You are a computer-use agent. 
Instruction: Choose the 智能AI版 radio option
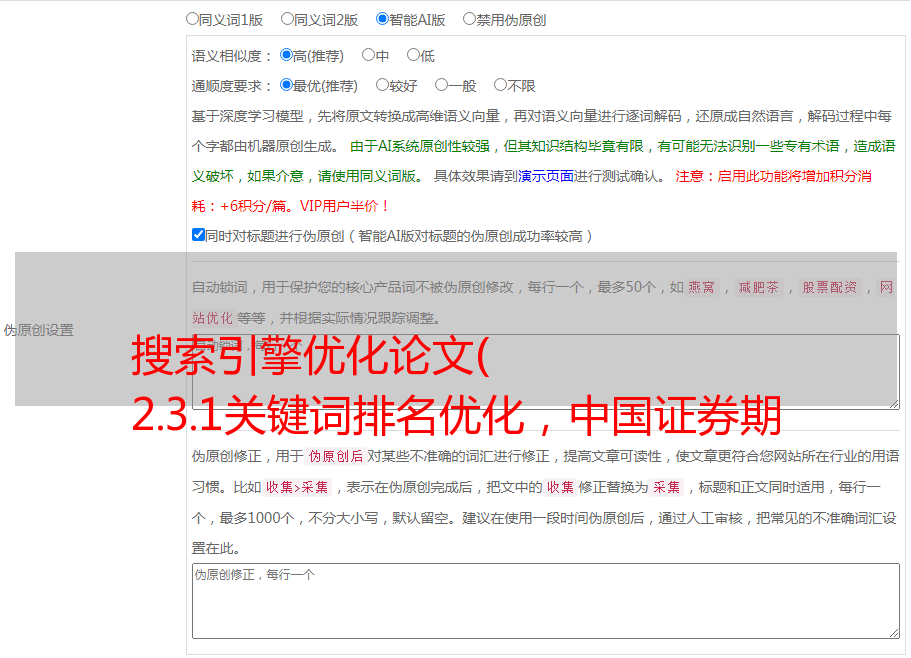point(382,19)
